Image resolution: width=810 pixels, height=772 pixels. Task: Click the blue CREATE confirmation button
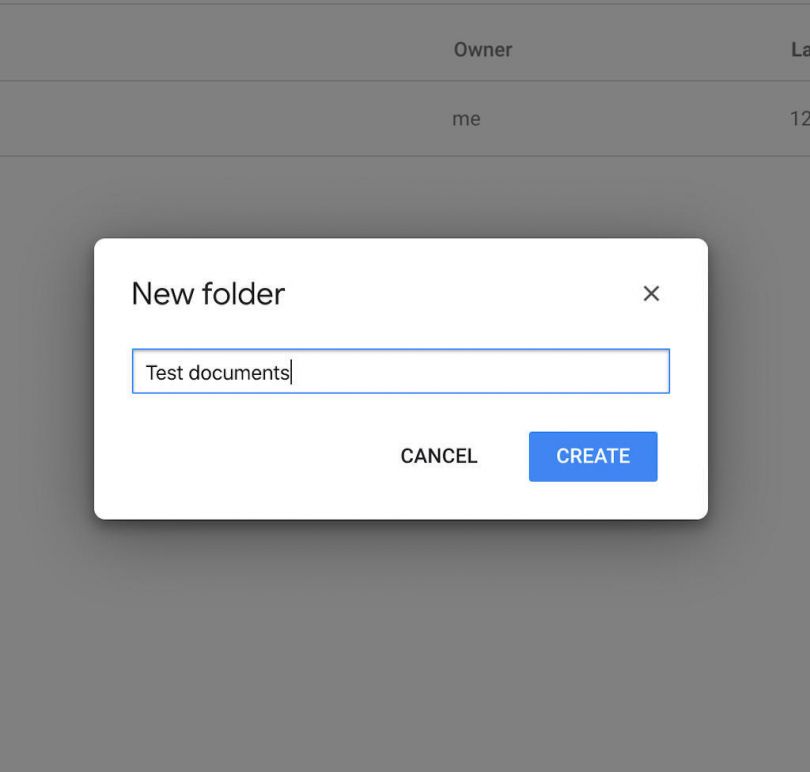[x=593, y=456]
